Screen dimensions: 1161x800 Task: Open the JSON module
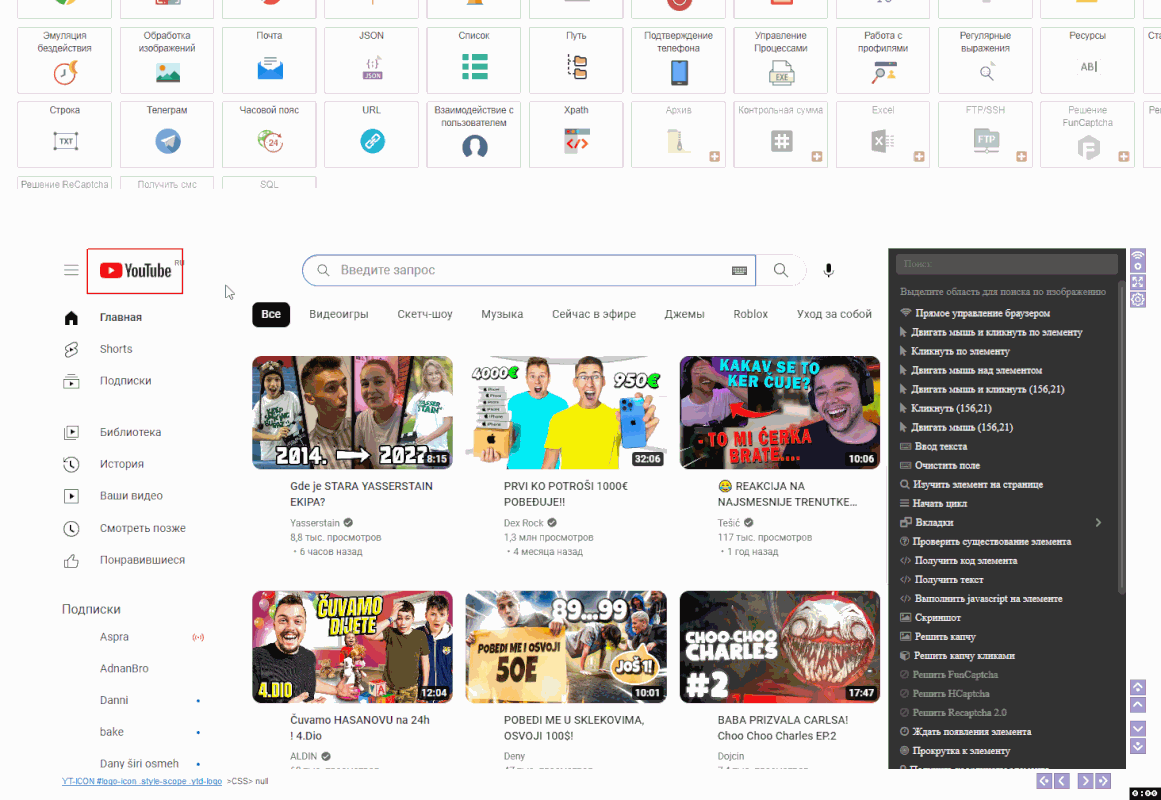click(x=372, y=60)
